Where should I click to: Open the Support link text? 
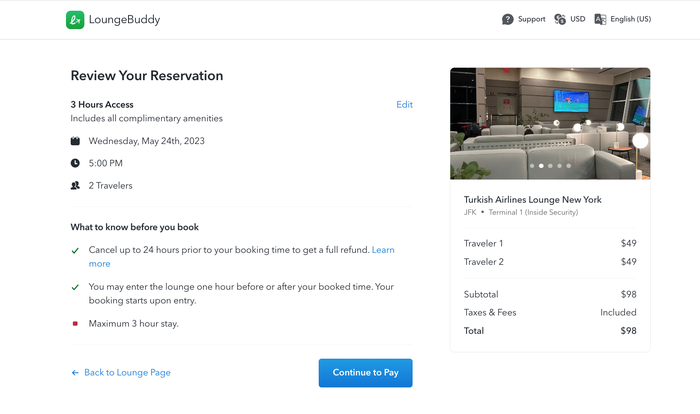[x=531, y=19]
